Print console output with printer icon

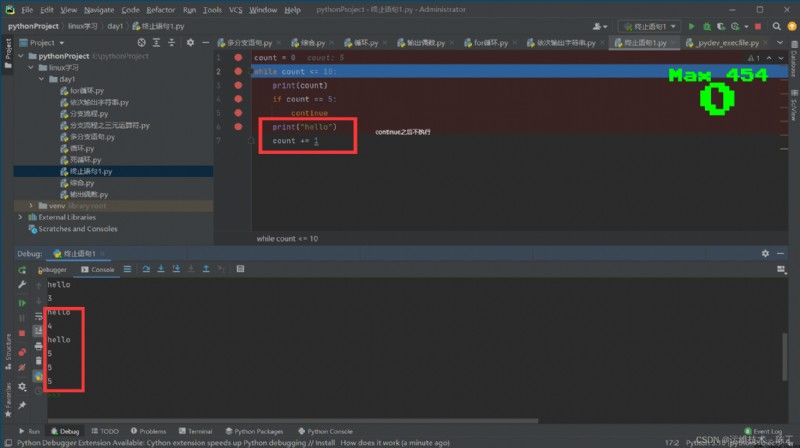pyautogui.click(x=38, y=346)
